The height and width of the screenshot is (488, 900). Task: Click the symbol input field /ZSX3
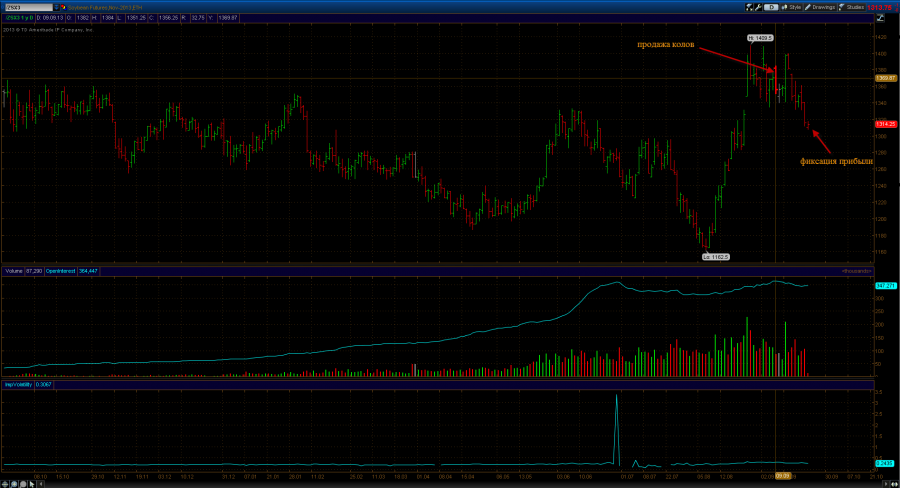29,7
